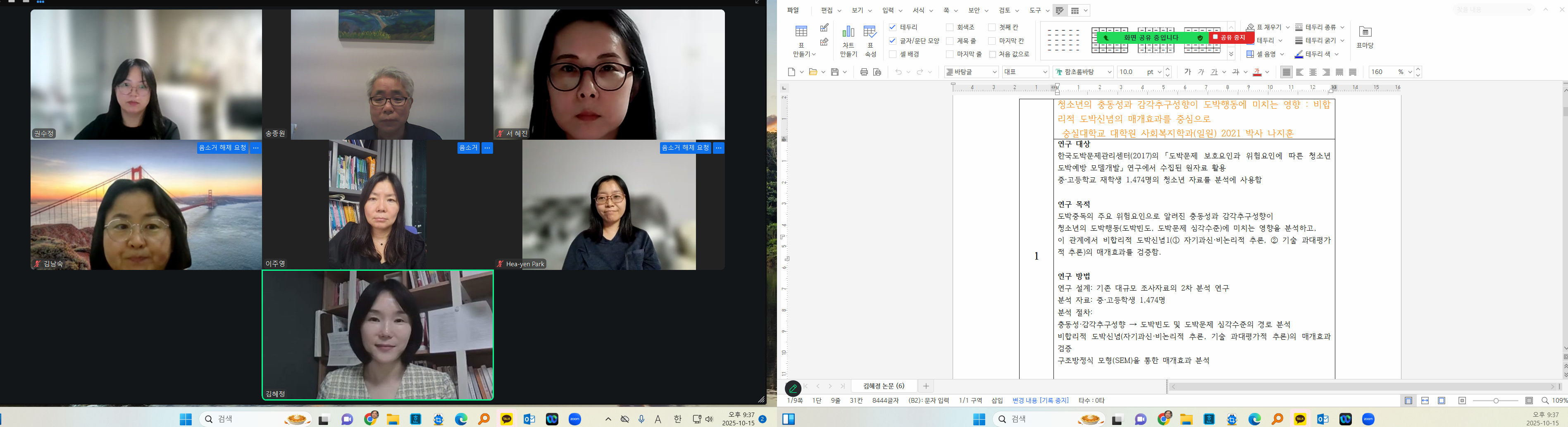Open the 표마당 table gallery icon
1568x427 pixels.
pos(1365,32)
